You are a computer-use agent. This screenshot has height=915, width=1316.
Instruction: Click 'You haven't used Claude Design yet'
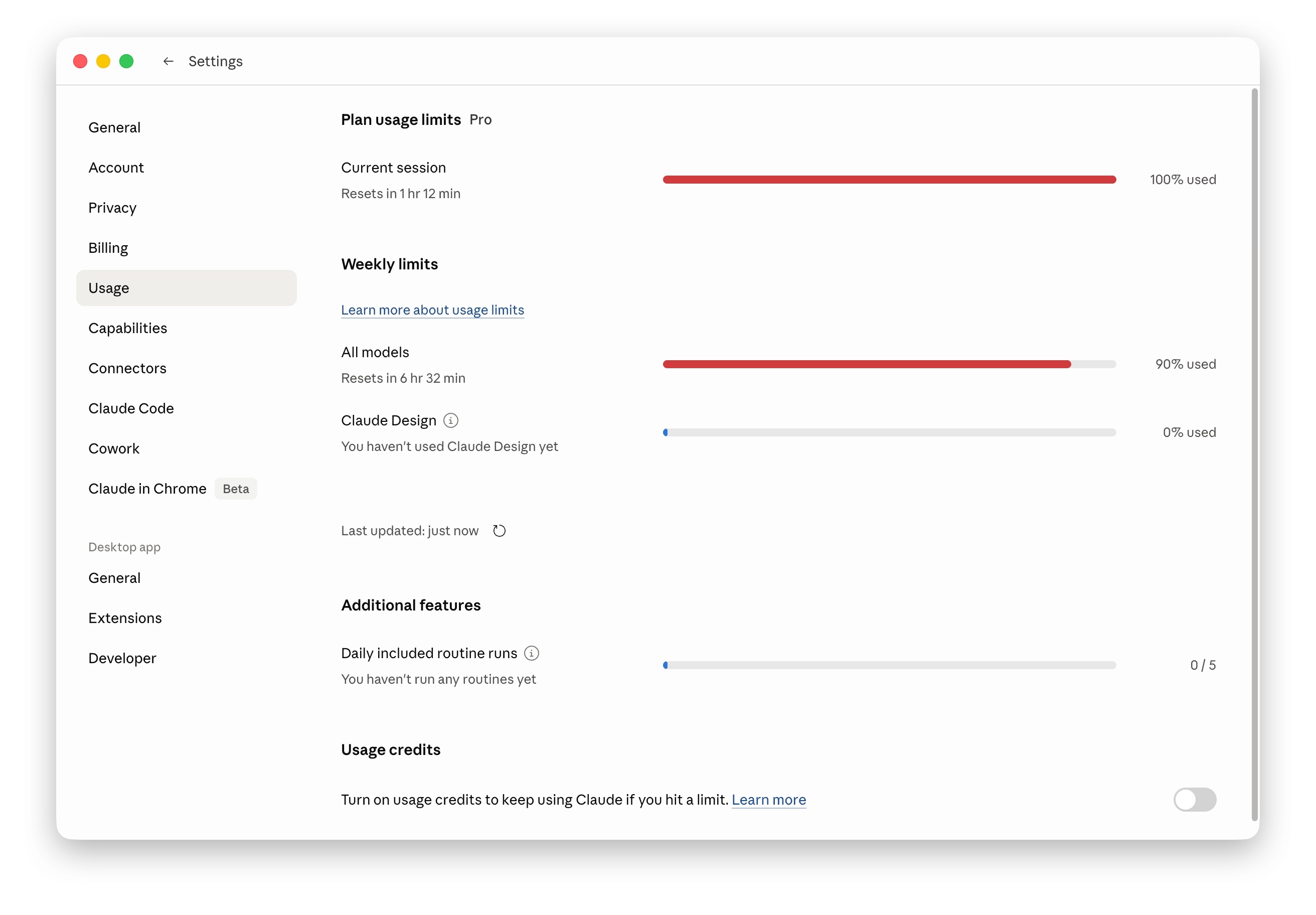coord(449,446)
